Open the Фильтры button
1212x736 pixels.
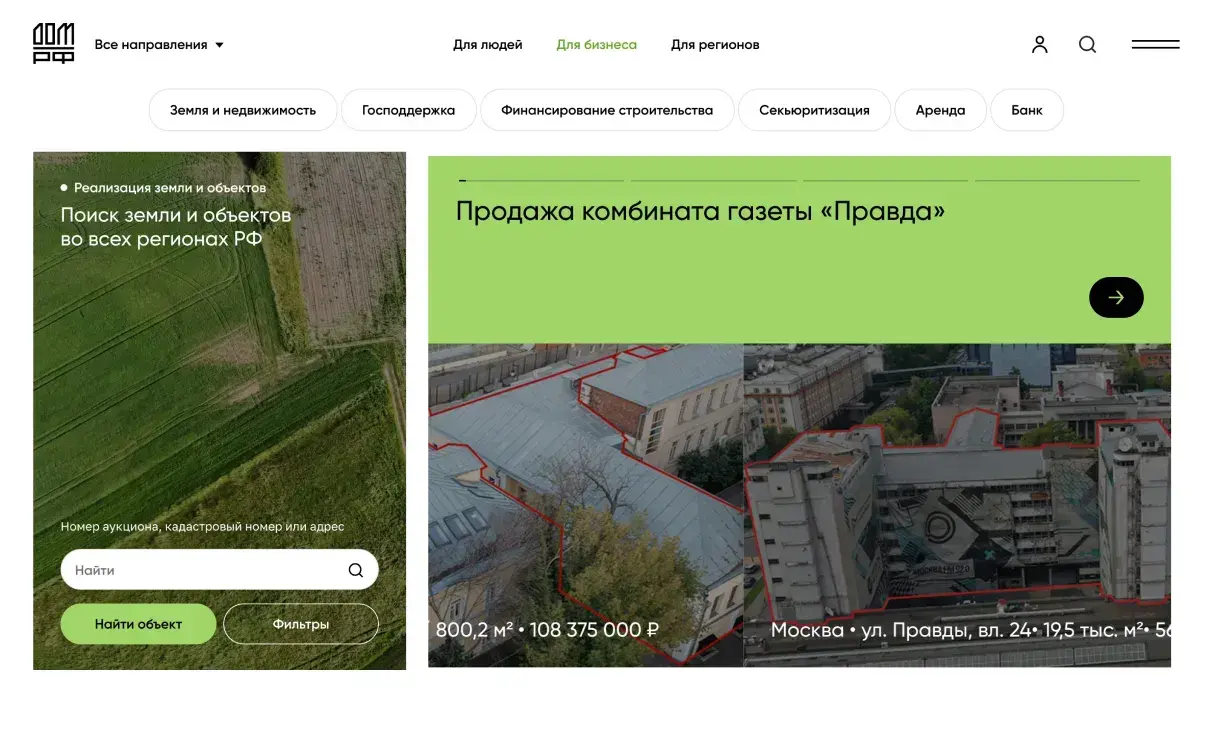pos(301,624)
